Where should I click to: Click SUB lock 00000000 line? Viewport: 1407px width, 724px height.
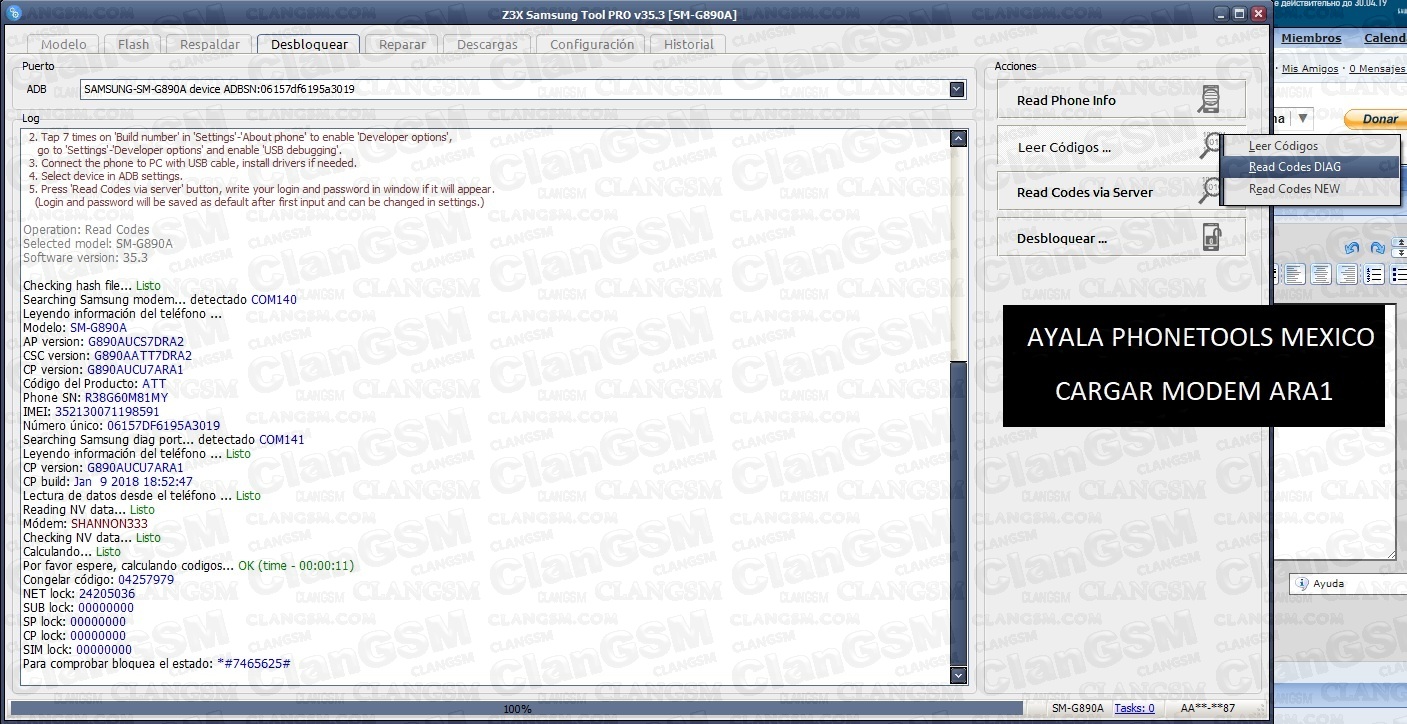tap(78, 607)
